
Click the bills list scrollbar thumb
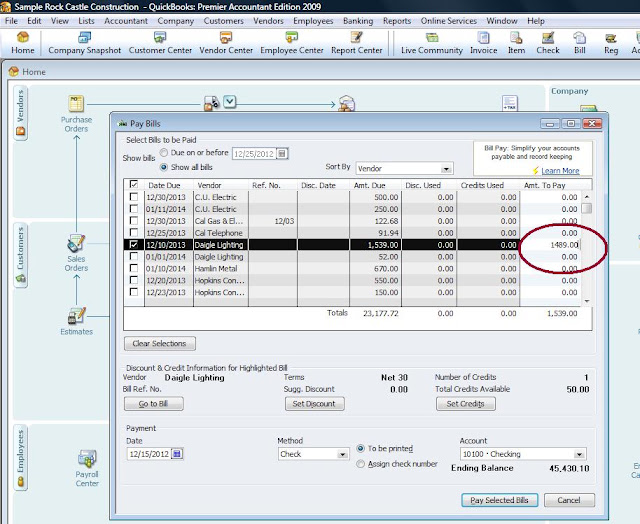click(587, 208)
